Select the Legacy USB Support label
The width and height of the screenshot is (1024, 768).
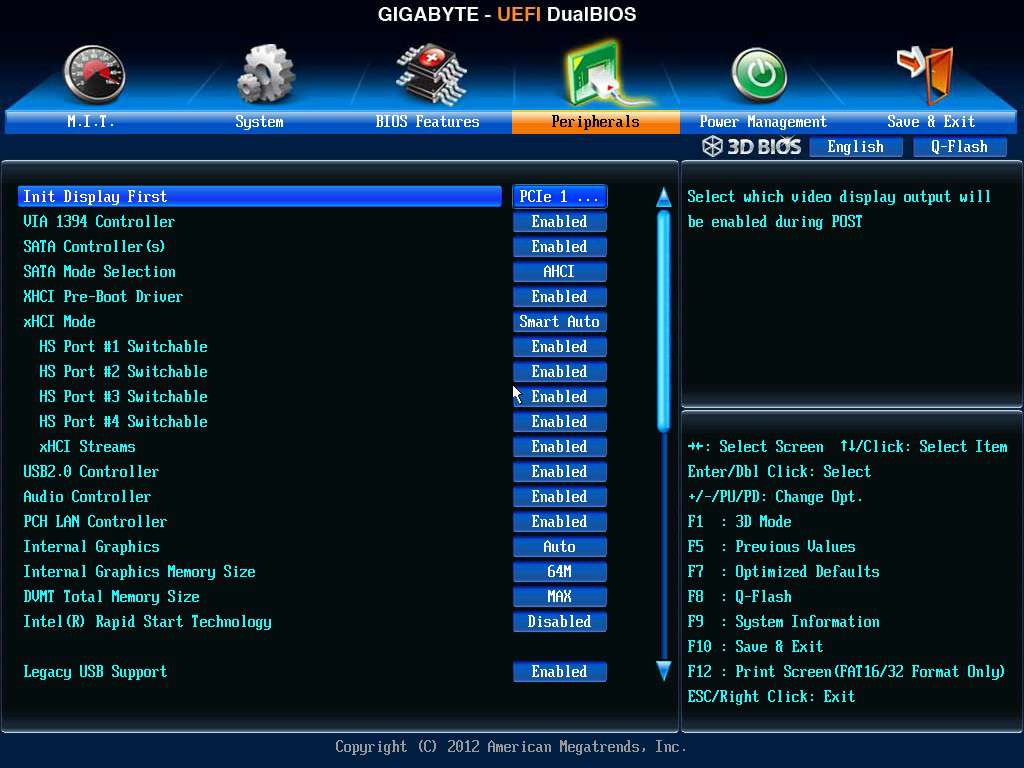tap(95, 672)
